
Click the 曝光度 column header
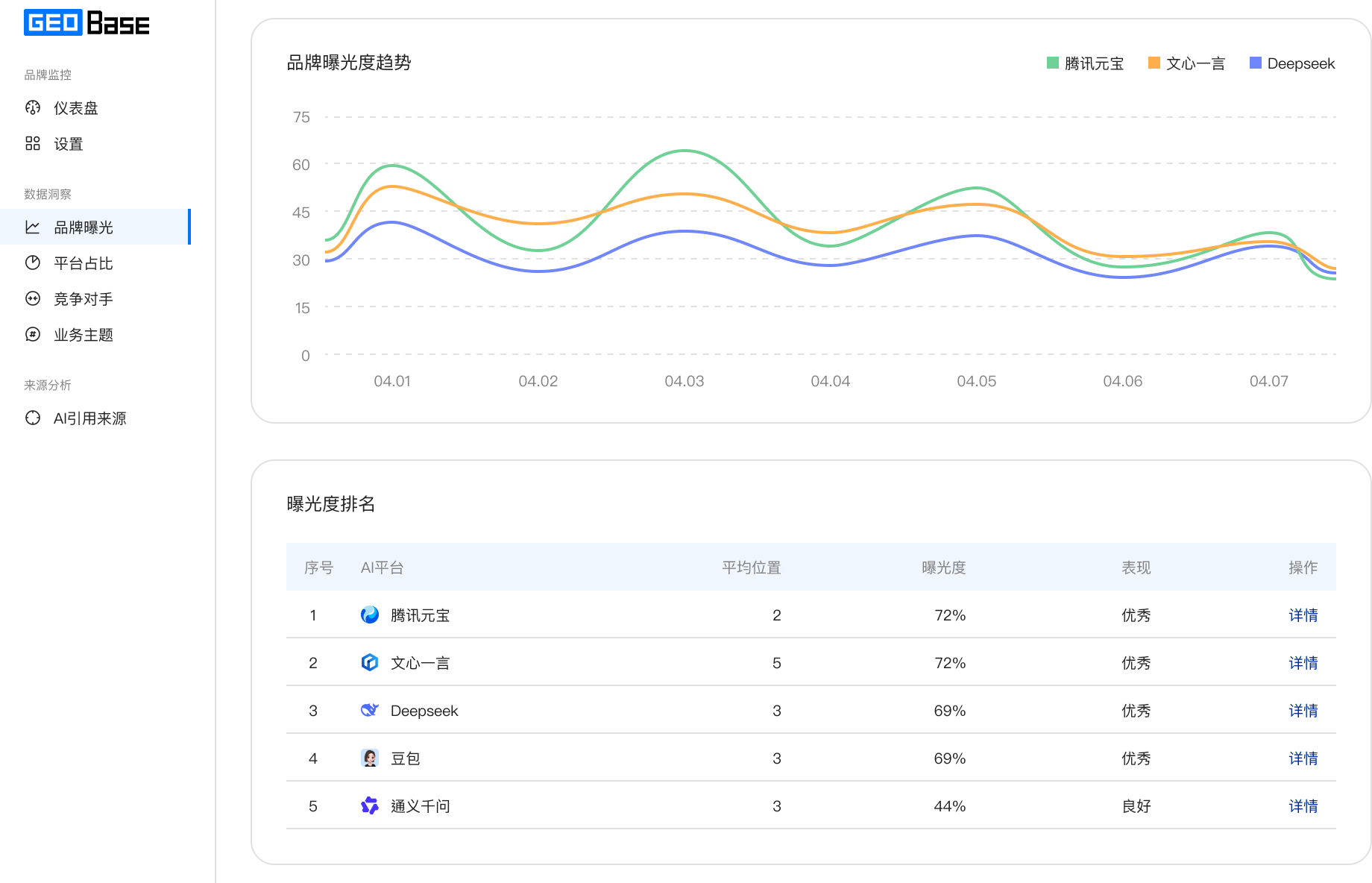(x=944, y=568)
